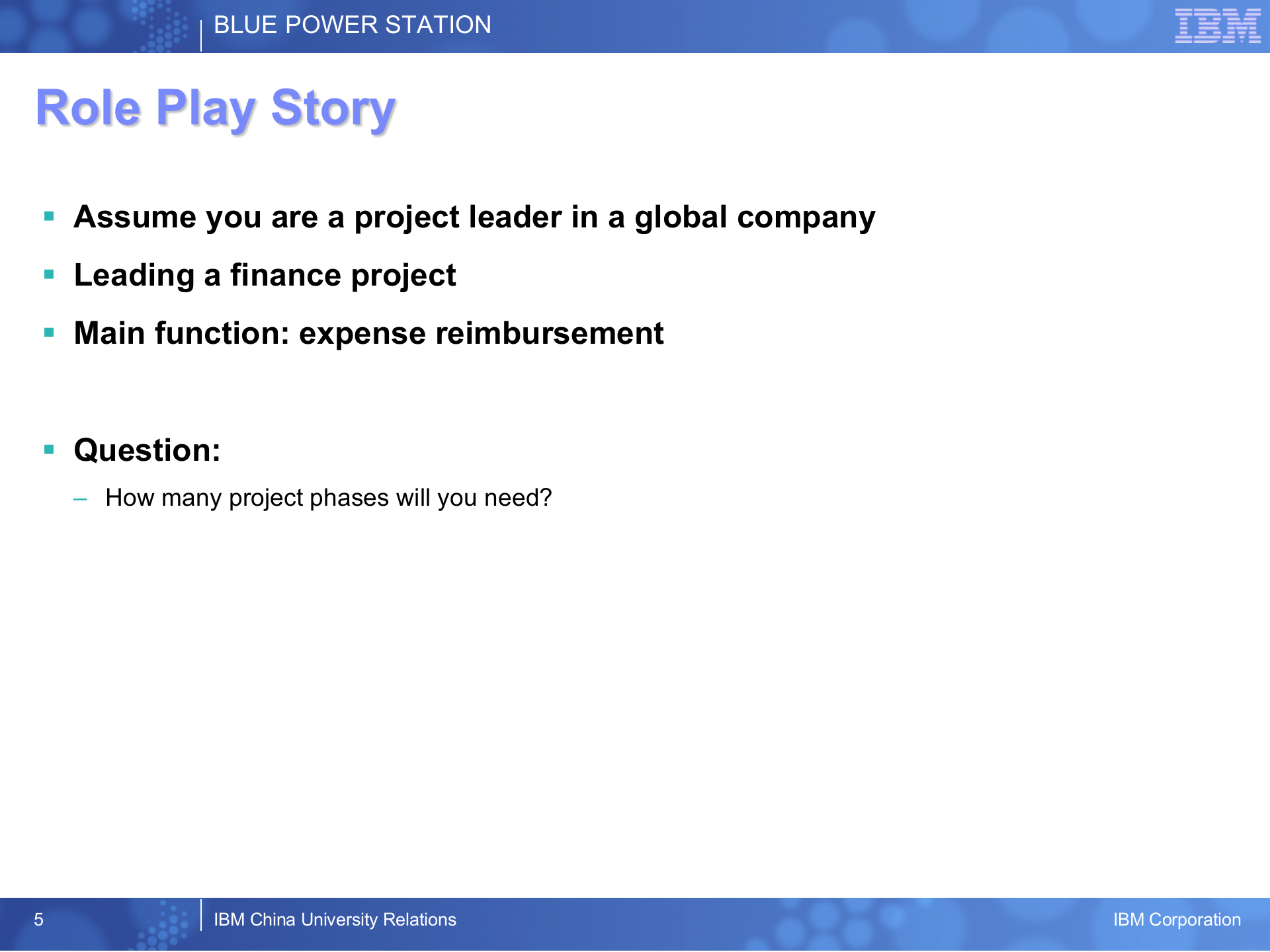Viewport: 1270px width, 952px height.
Task: Click the 'Leading a finance project' text
Action: tap(265, 276)
